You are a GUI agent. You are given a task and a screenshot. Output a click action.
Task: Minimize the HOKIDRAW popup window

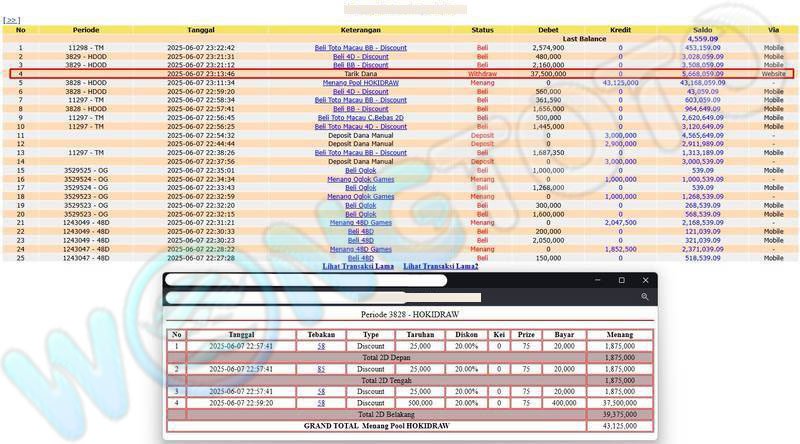596,281
